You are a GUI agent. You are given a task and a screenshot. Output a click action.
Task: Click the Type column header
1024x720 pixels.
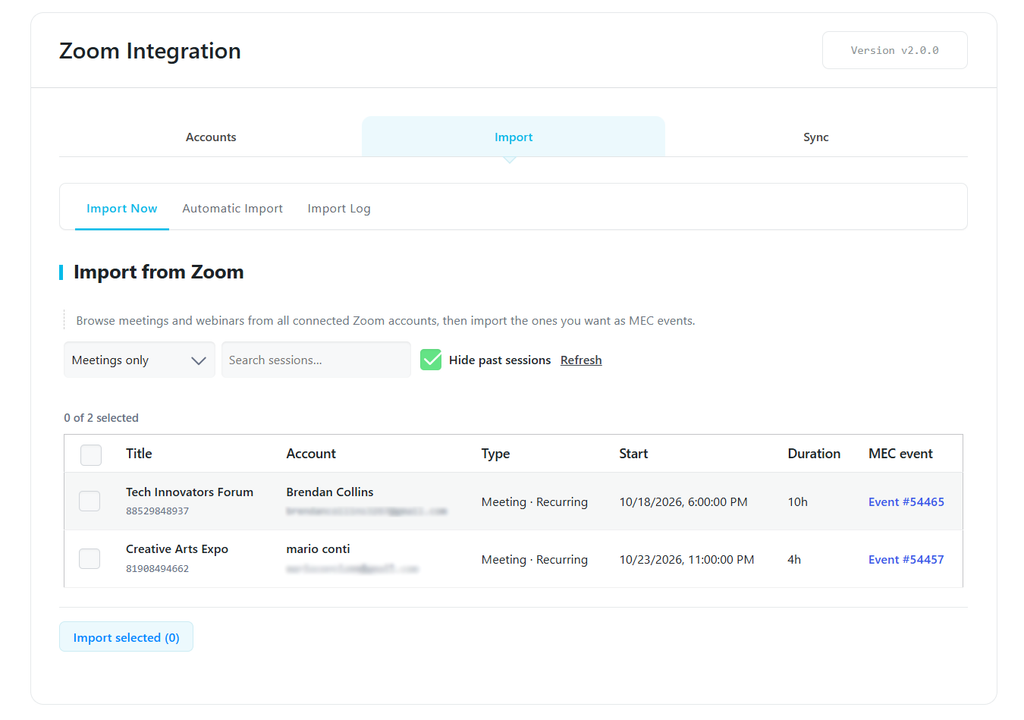pyautogui.click(x=496, y=453)
